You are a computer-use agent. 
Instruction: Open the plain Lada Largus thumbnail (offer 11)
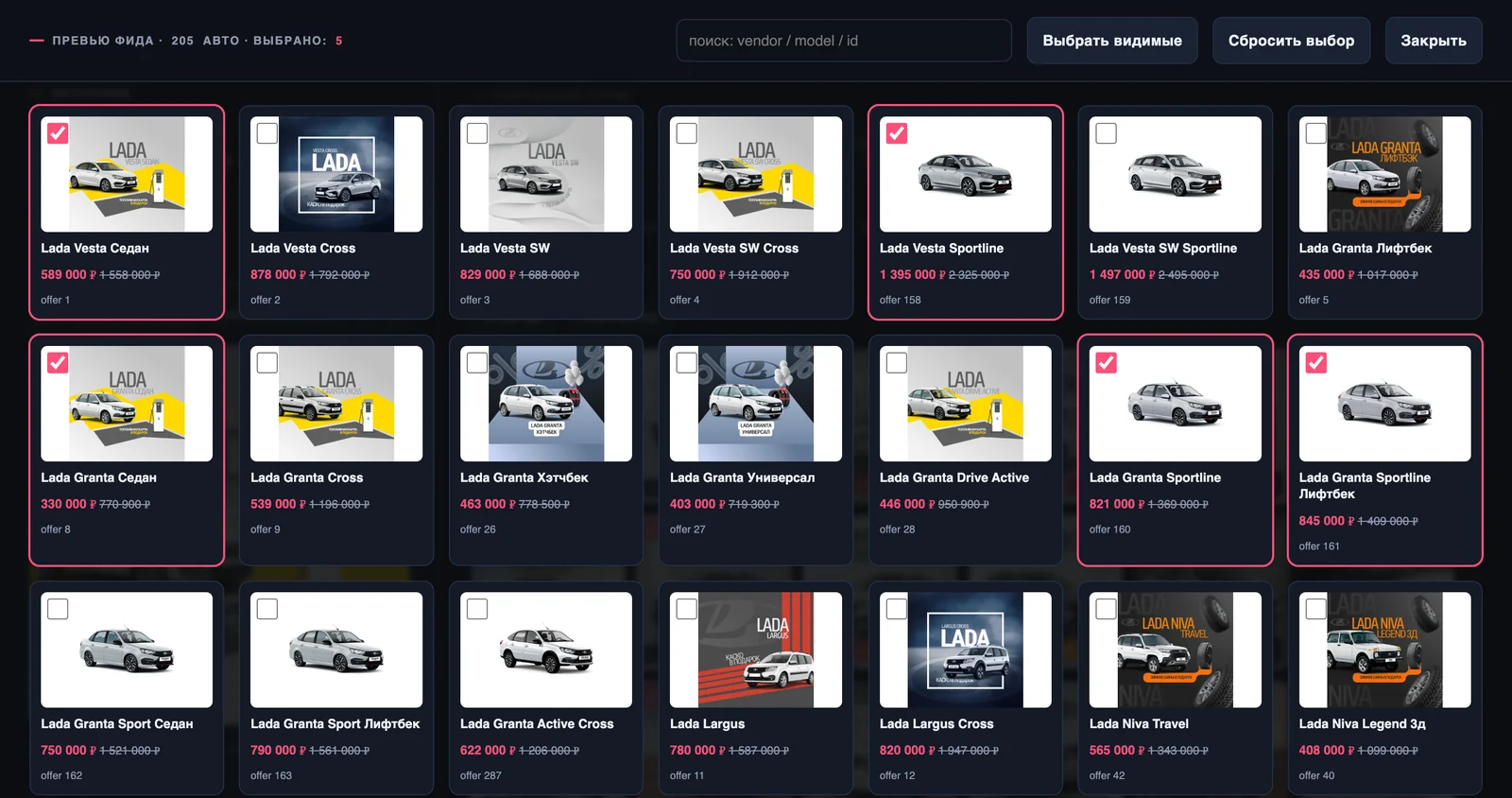click(x=756, y=650)
